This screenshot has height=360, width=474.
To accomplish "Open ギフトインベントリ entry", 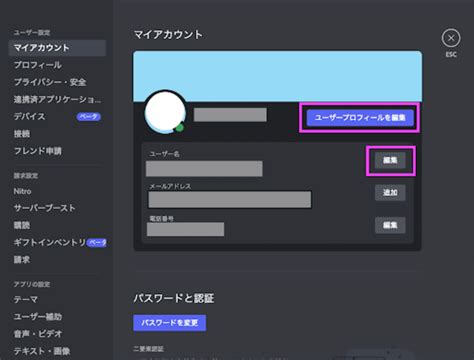I will point(57,243).
